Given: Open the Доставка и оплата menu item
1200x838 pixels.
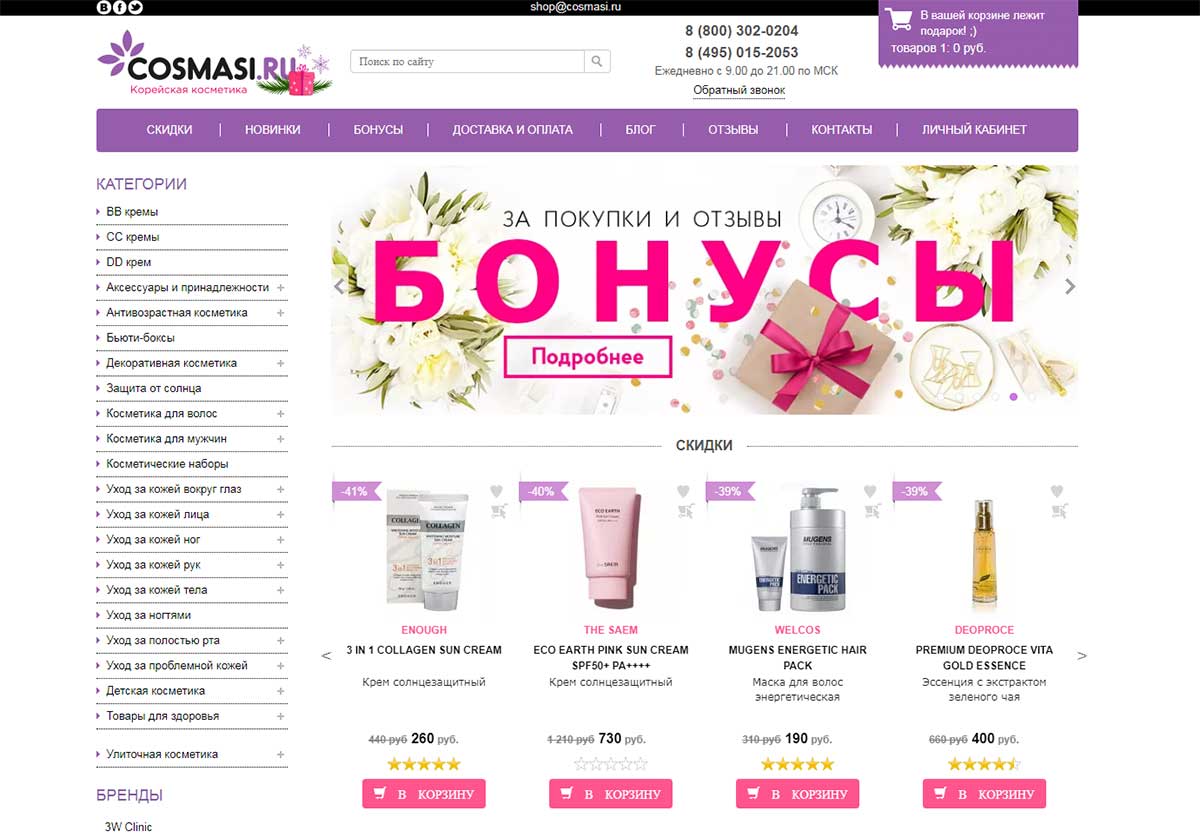Looking at the screenshot, I should coord(512,130).
